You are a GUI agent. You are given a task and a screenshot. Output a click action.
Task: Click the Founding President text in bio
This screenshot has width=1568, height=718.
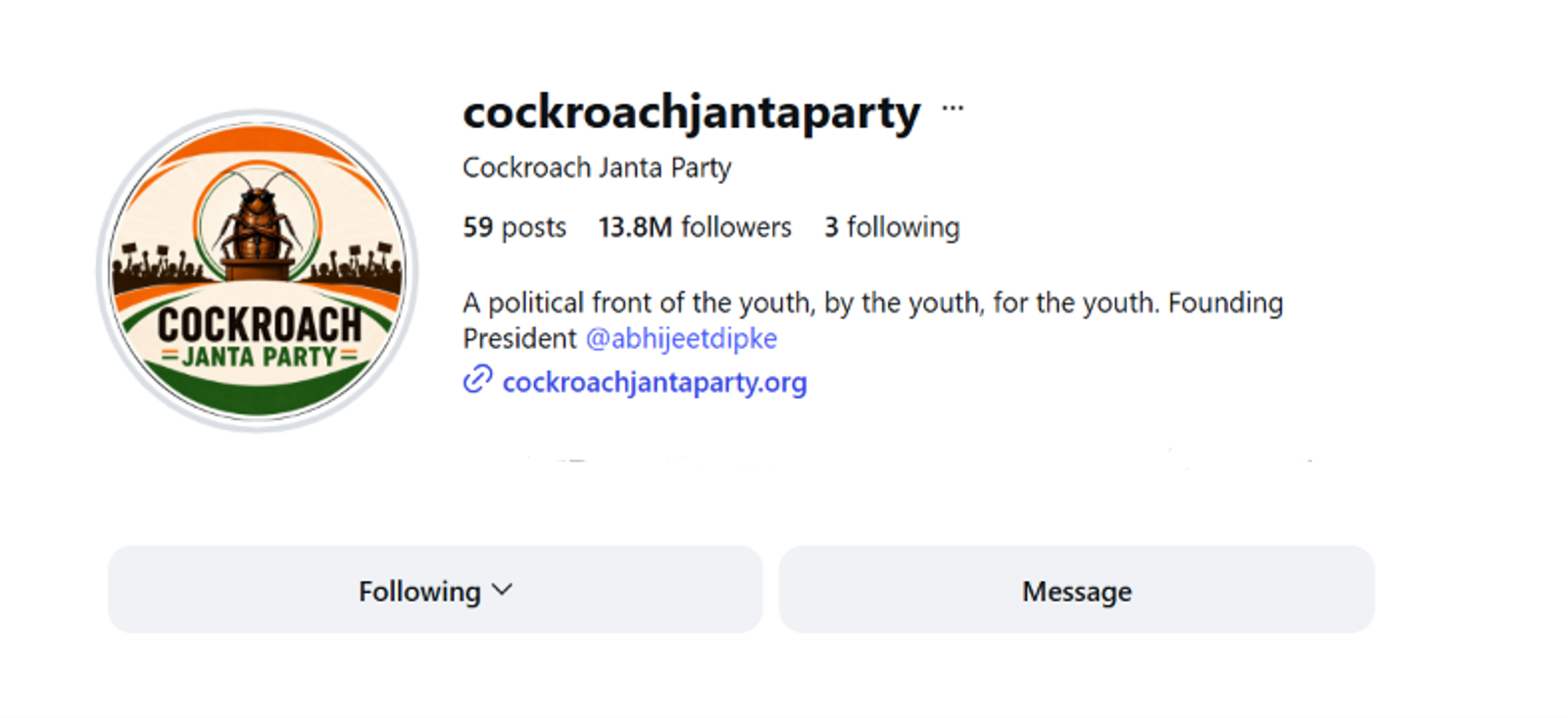coord(1225,303)
